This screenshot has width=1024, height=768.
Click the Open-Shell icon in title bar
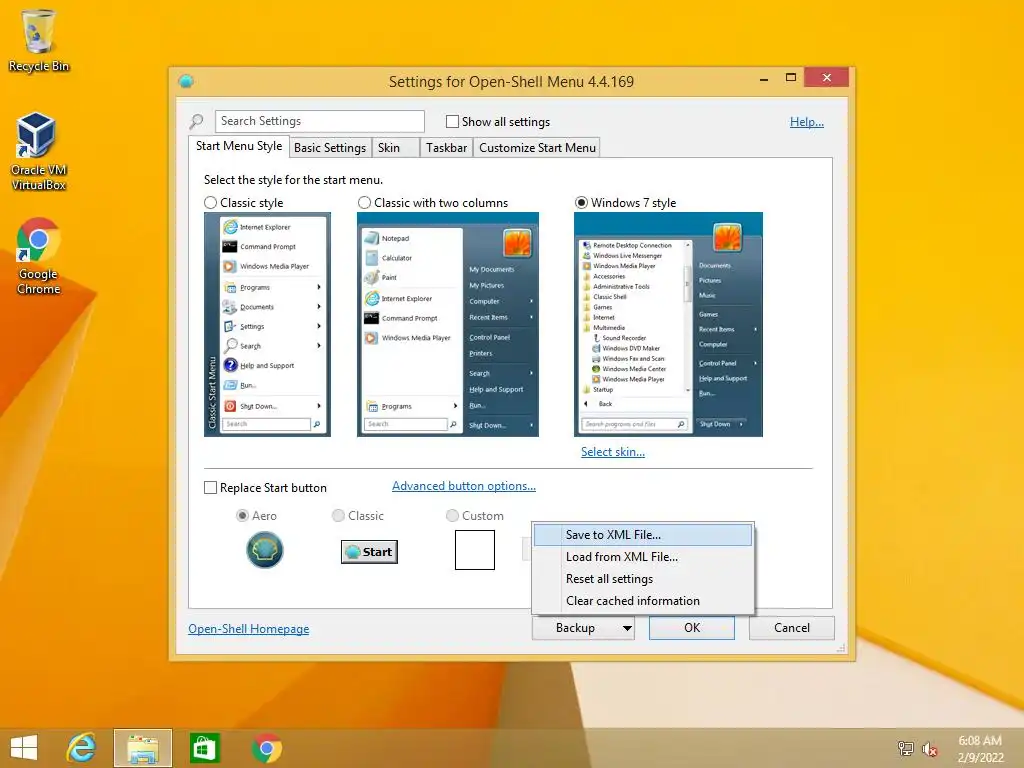(186, 81)
